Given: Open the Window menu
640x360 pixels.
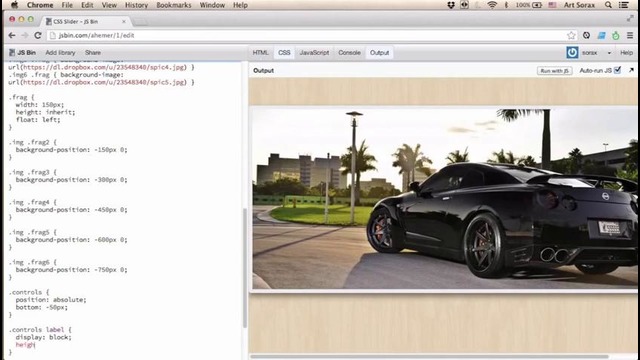Looking at the screenshot, I should (212, 5).
